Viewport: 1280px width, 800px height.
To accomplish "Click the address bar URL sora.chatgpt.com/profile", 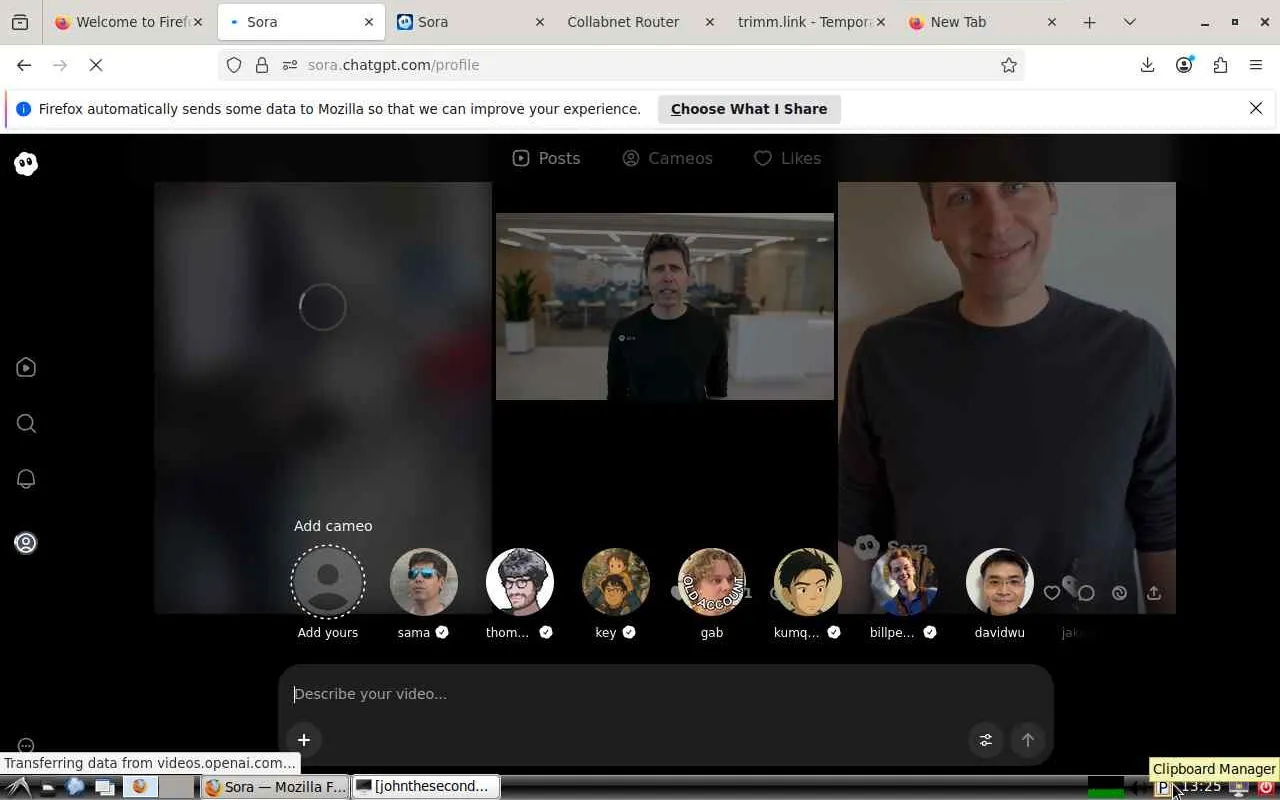I will click(x=394, y=65).
